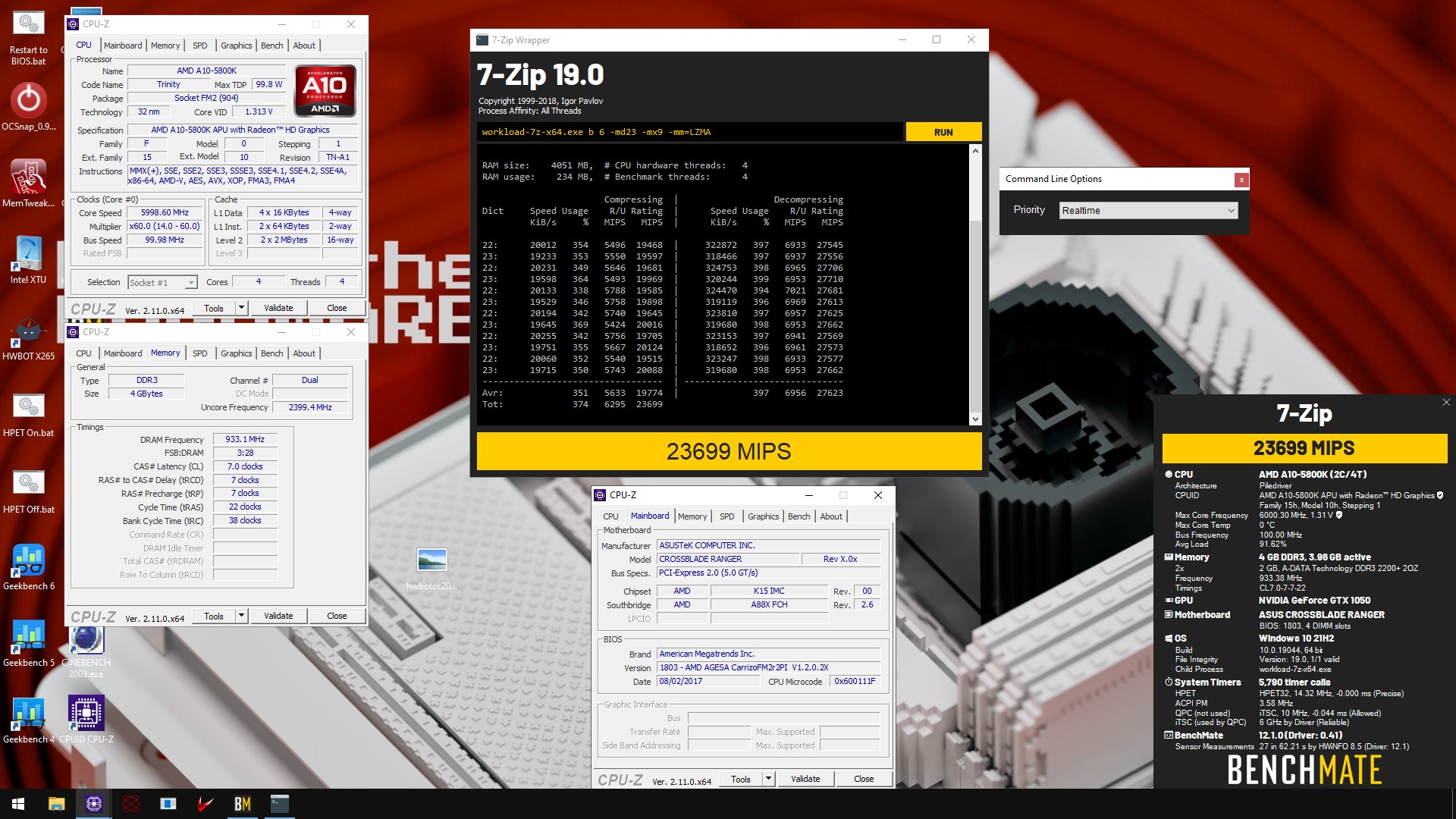Switch to SPD tab in top CPU-Z window
Image resolution: width=1456 pixels, height=819 pixels.
200,45
